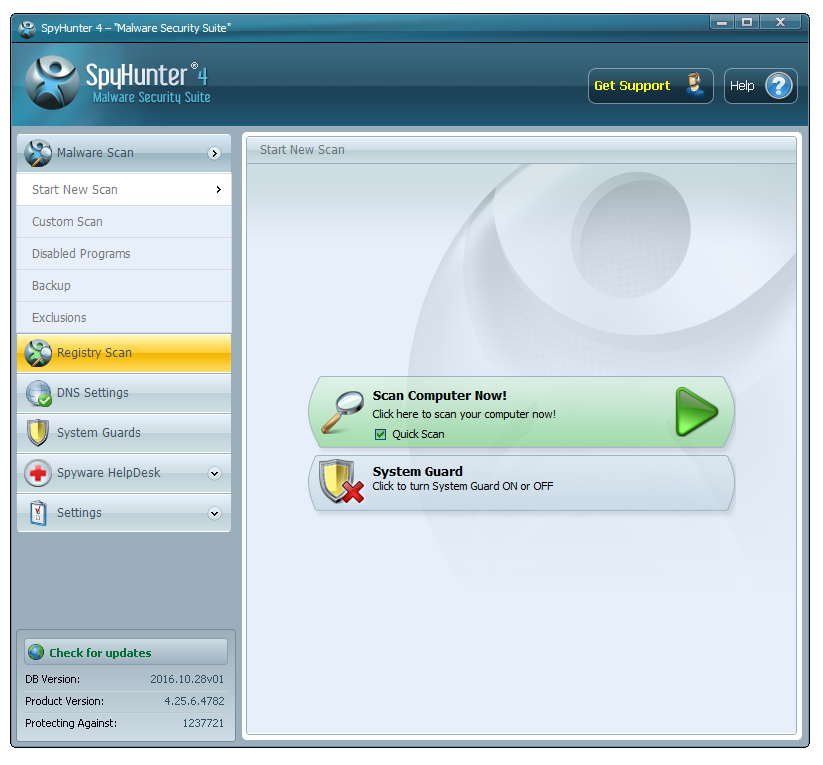Expand the Spyware HelpDesk section arrow
Viewport: 823px width, 765px height.
[214, 473]
